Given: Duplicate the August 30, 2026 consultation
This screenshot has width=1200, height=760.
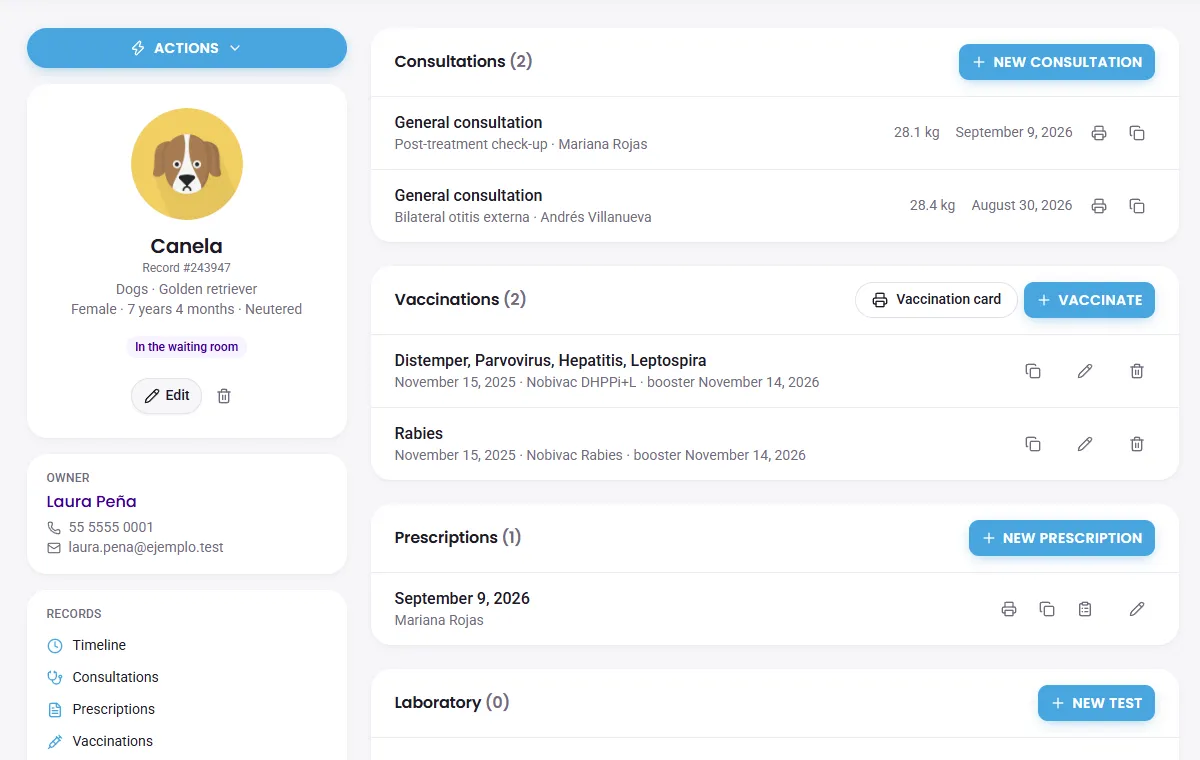Looking at the screenshot, I should coord(1137,206).
